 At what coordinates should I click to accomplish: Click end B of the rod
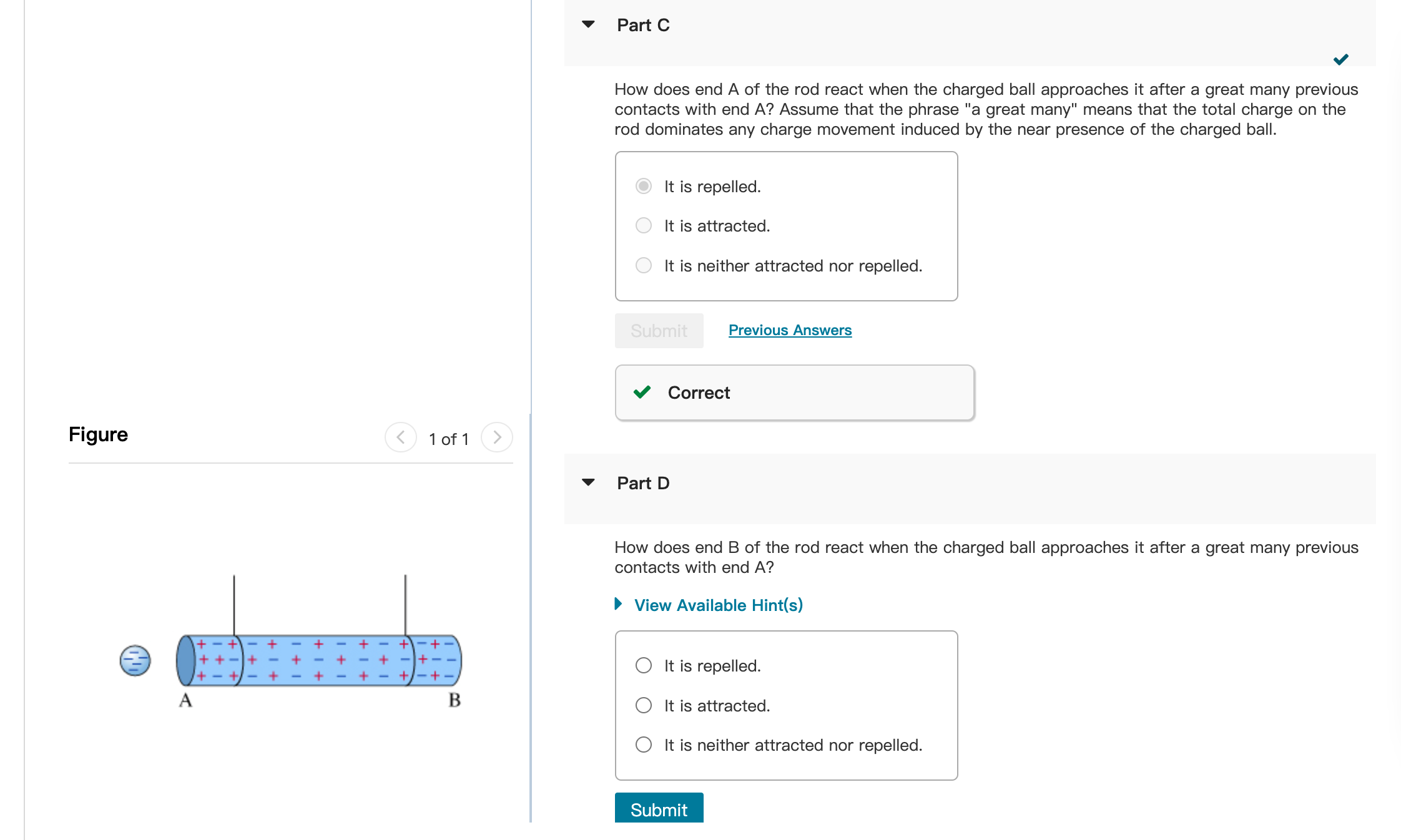[x=453, y=661]
